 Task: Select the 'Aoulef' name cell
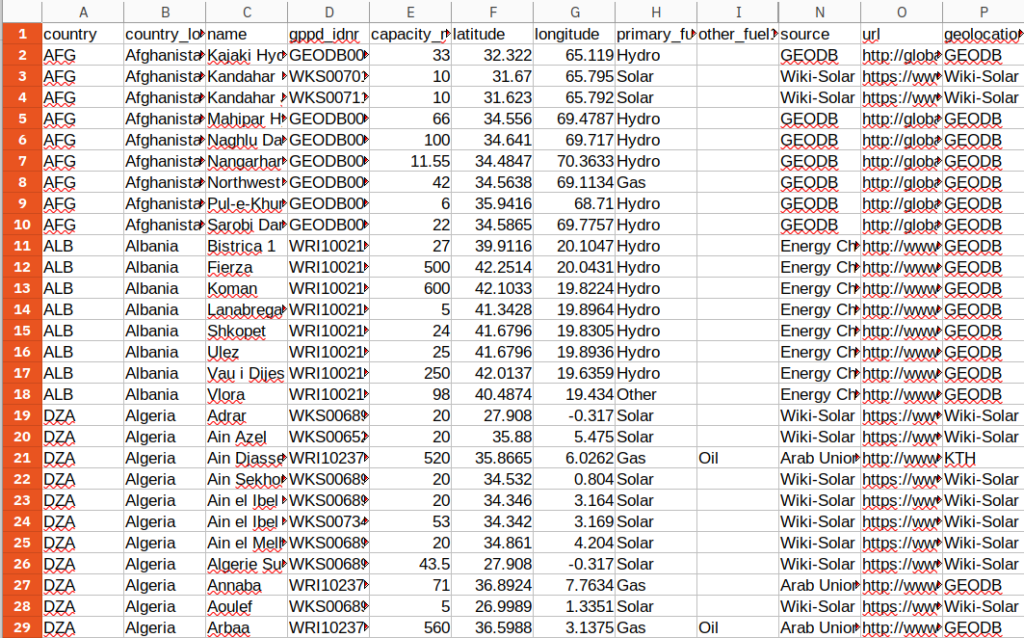click(247, 607)
